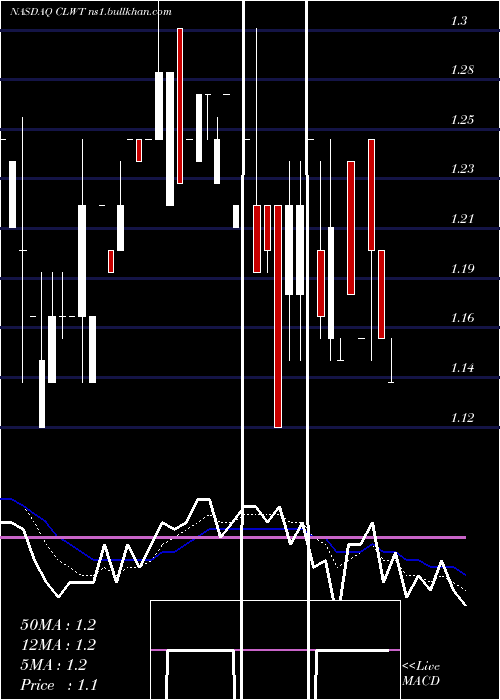
Task: Click the 12MA : 1.2 readout
Action: pyautogui.click(x=58, y=645)
